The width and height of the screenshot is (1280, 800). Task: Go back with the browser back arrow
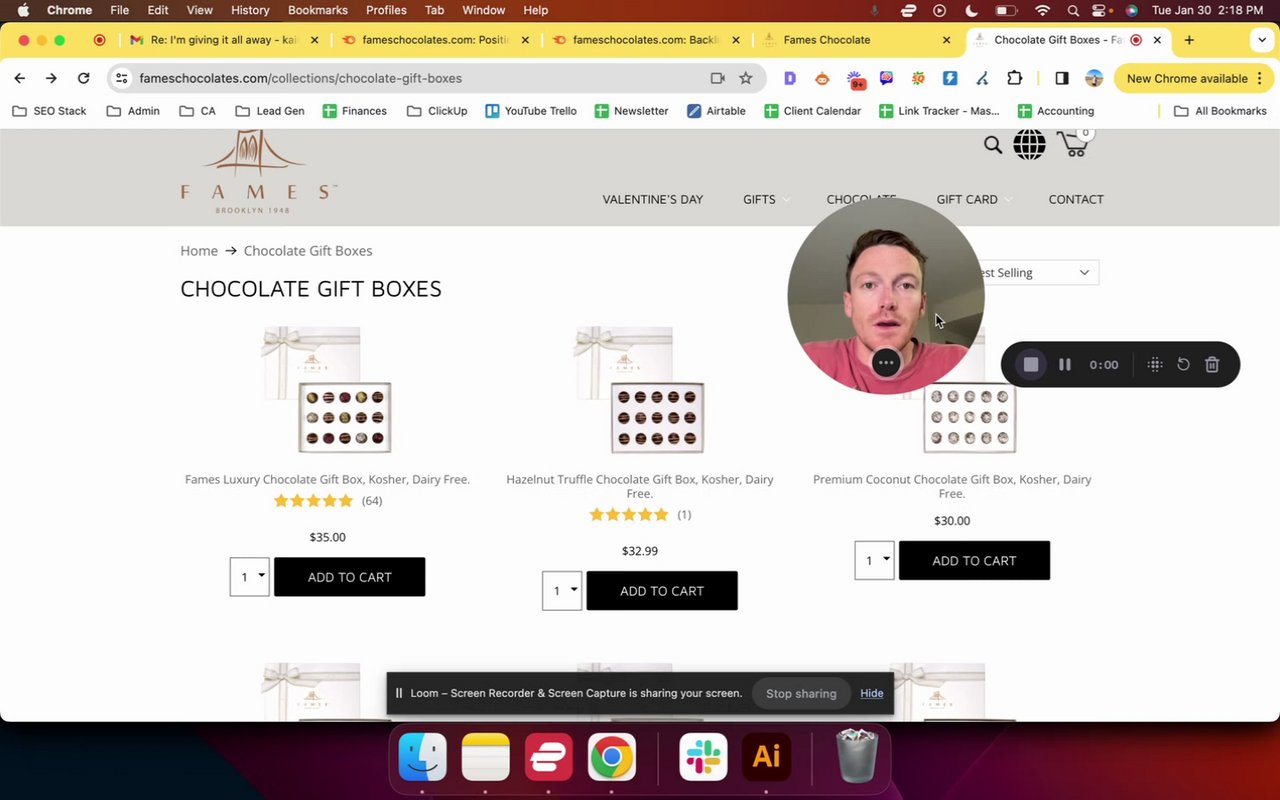[x=20, y=78]
